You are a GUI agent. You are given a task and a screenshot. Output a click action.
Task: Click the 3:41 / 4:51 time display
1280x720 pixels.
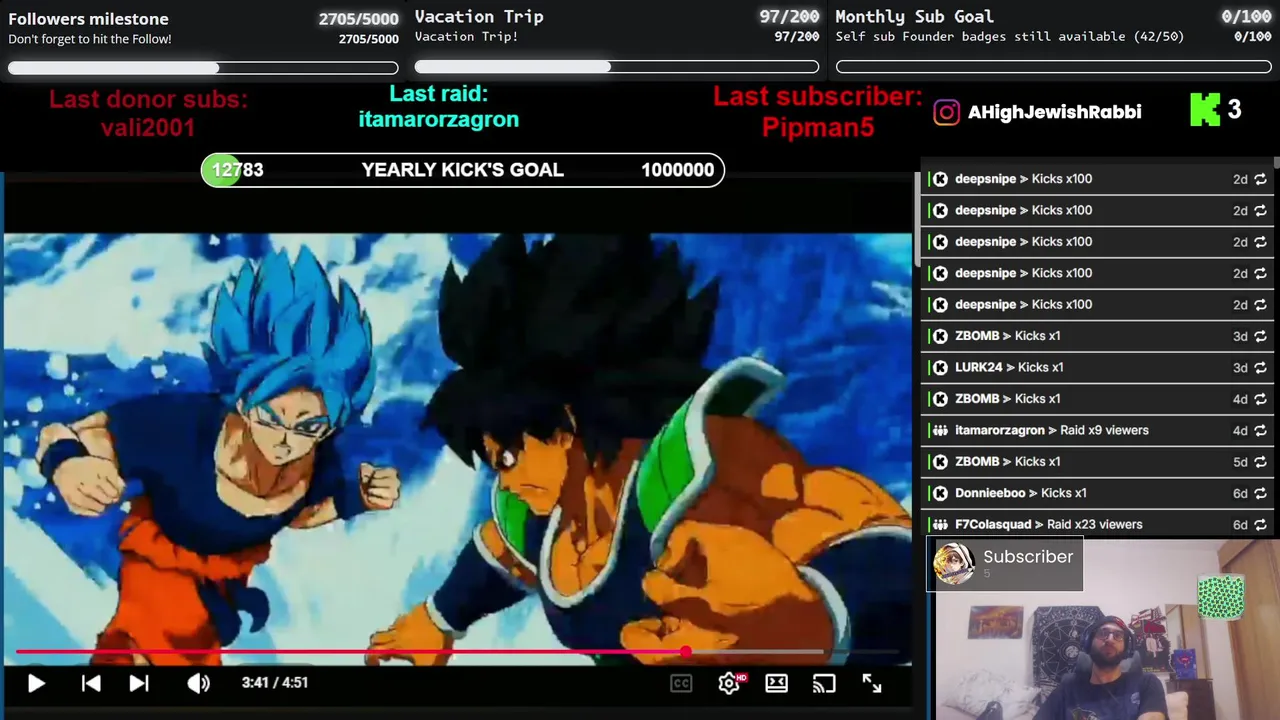[275, 683]
